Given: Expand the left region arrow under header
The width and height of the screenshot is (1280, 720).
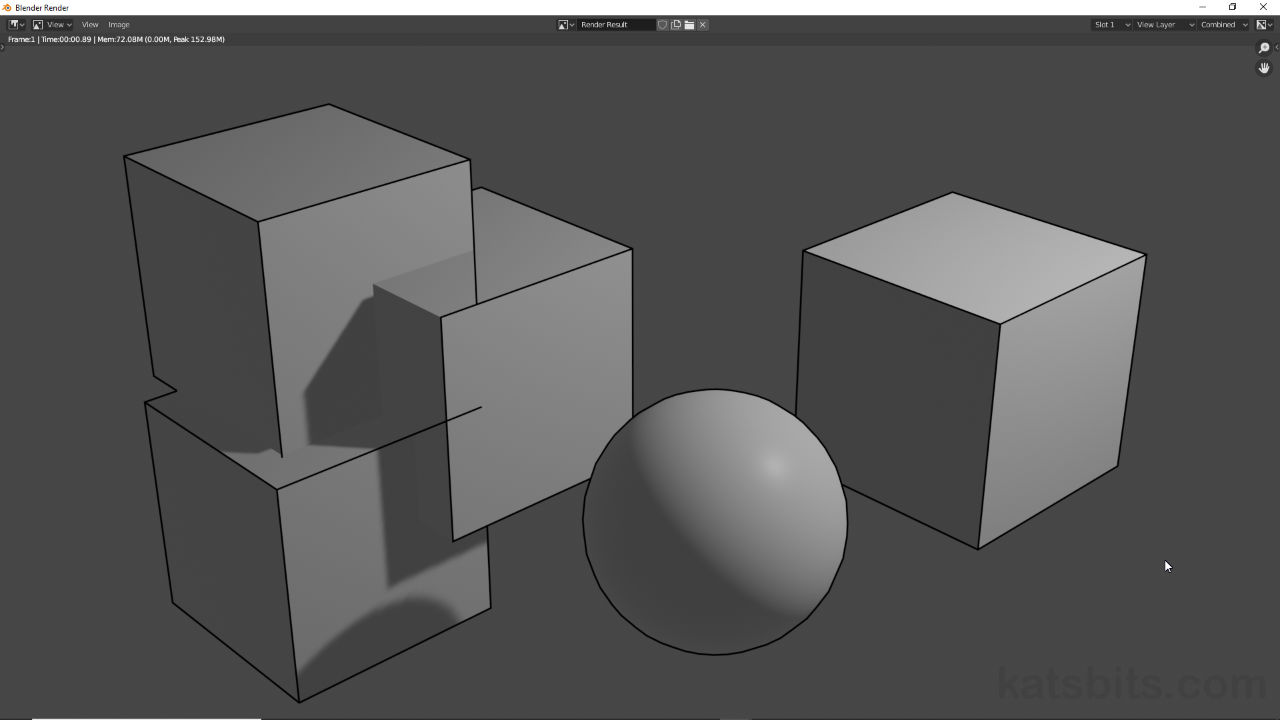Looking at the screenshot, I should 3,47.
